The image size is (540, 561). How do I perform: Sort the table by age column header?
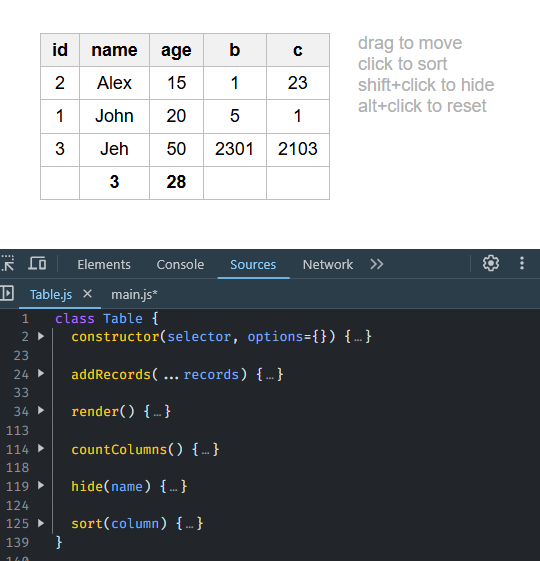[176, 50]
